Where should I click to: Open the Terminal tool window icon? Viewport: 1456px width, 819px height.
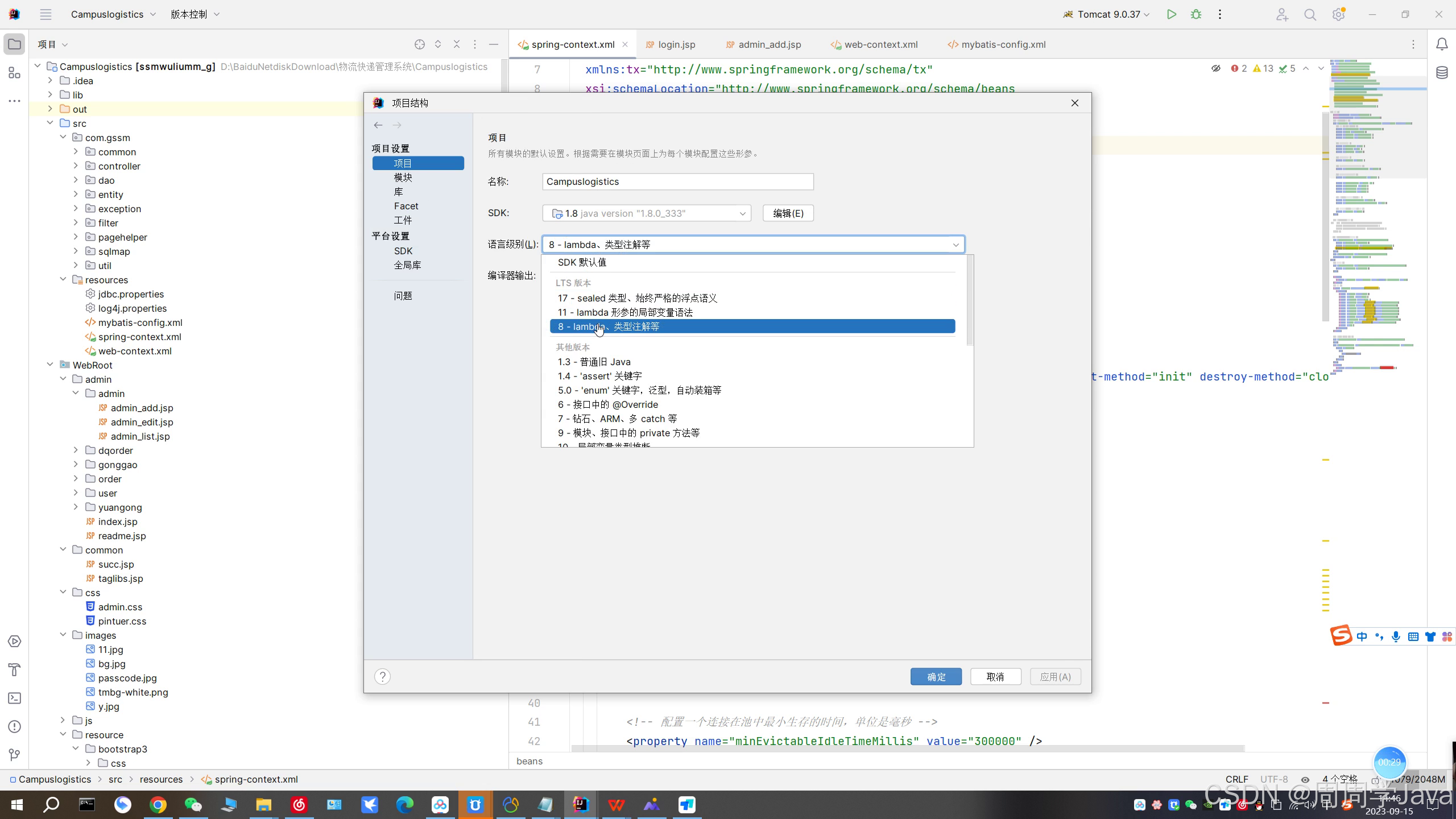(15, 698)
